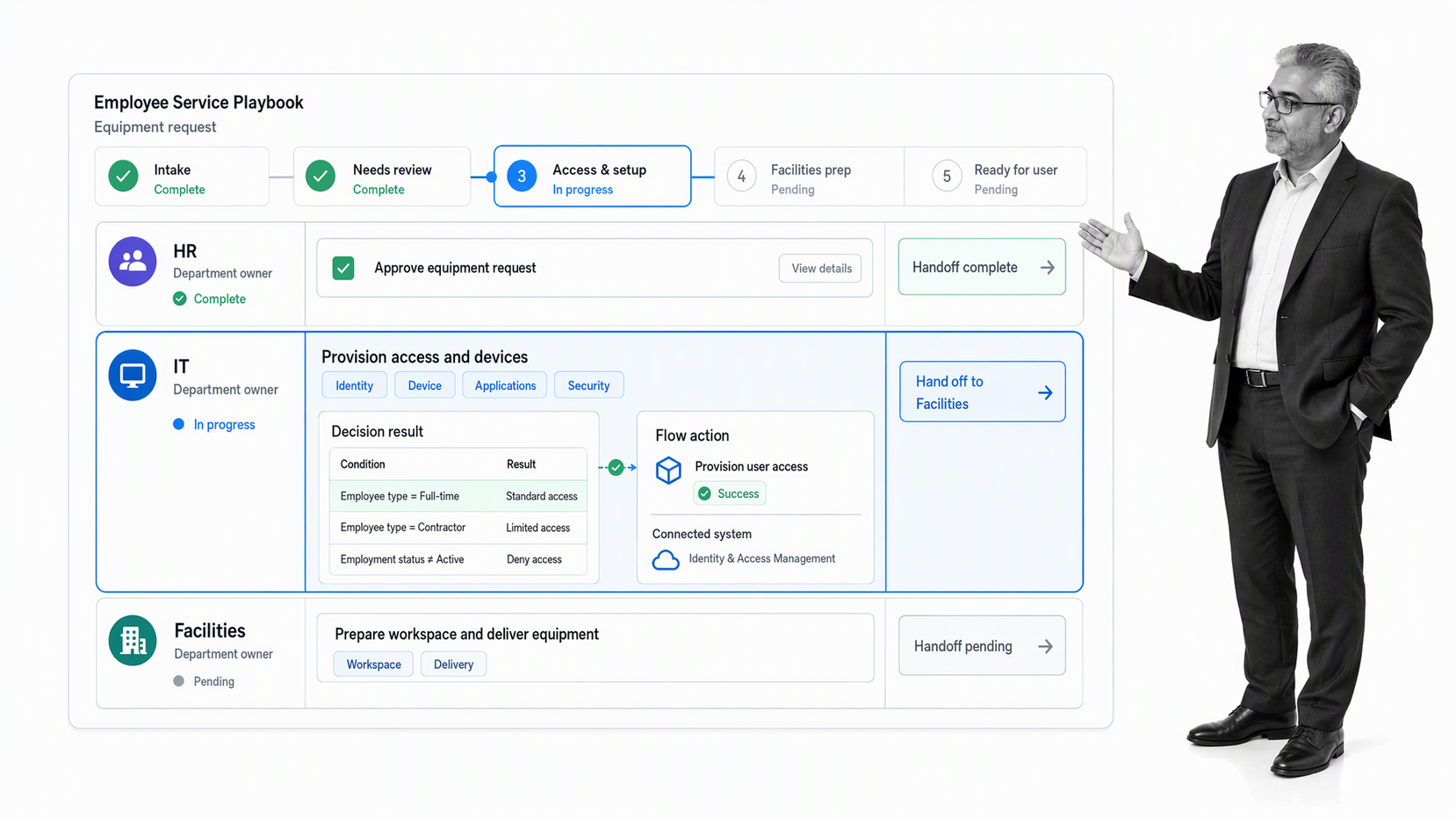Viewport: 1456px width, 819px height.
Task: Toggle the Approve equipment request checkbox
Action: pos(343,268)
